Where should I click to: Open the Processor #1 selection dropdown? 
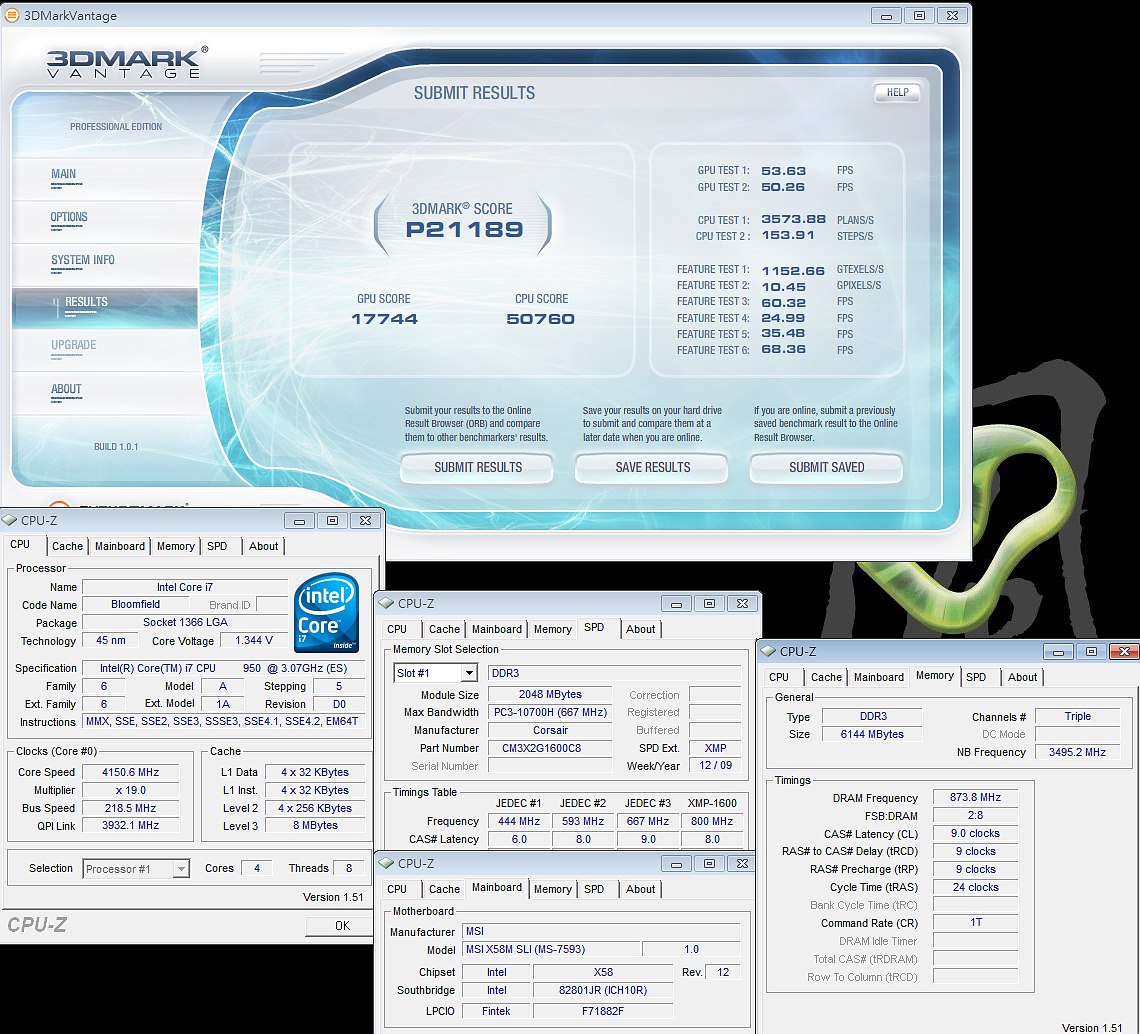[x=181, y=868]
